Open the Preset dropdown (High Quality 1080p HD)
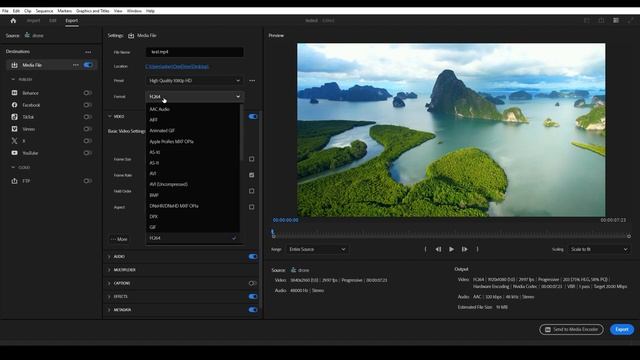Screen dimensions: 640x360 [x=194, y=81]
